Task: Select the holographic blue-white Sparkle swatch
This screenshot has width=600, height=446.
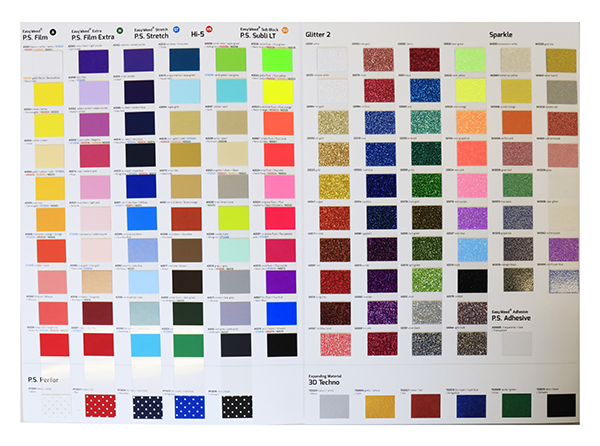Action: [x=564, y=281]
